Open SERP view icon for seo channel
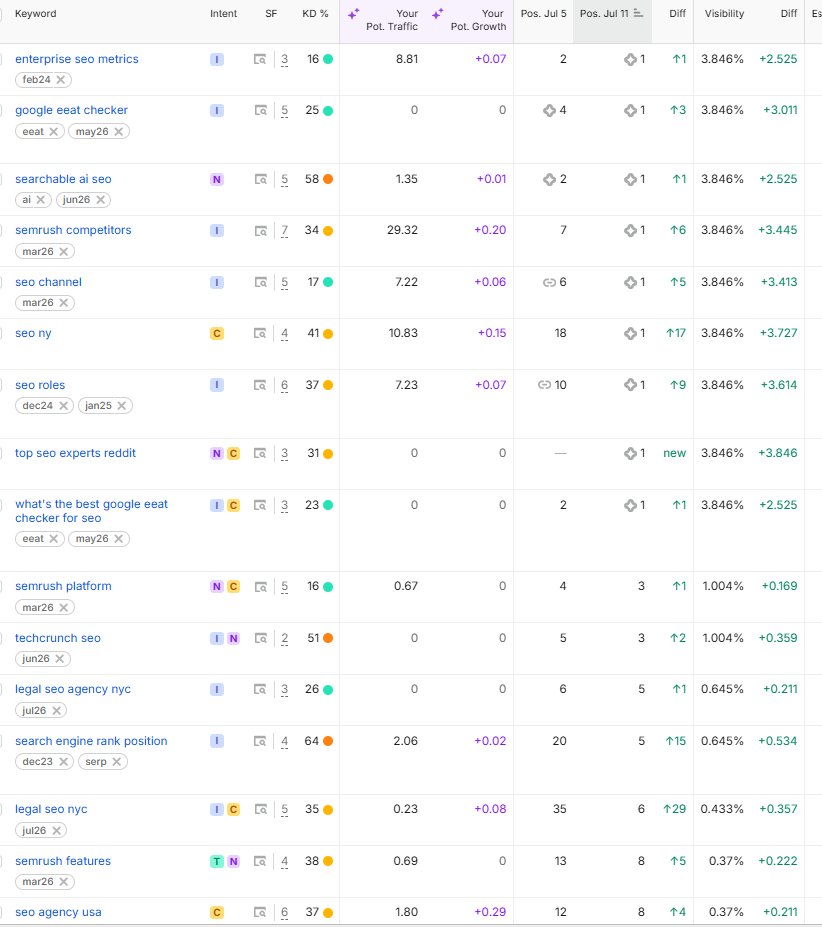 tap(260, 282)
